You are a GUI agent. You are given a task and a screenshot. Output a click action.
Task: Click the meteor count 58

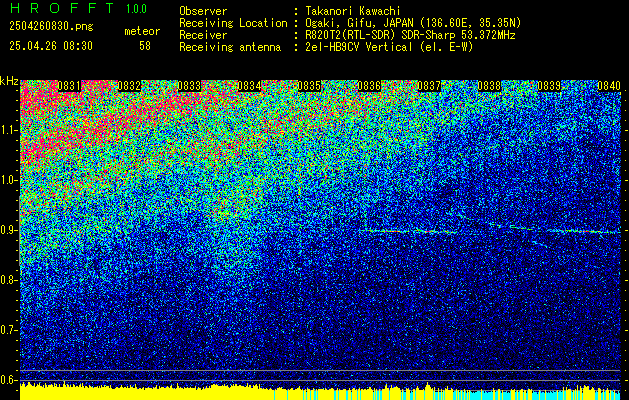click(x=145, y=46)
